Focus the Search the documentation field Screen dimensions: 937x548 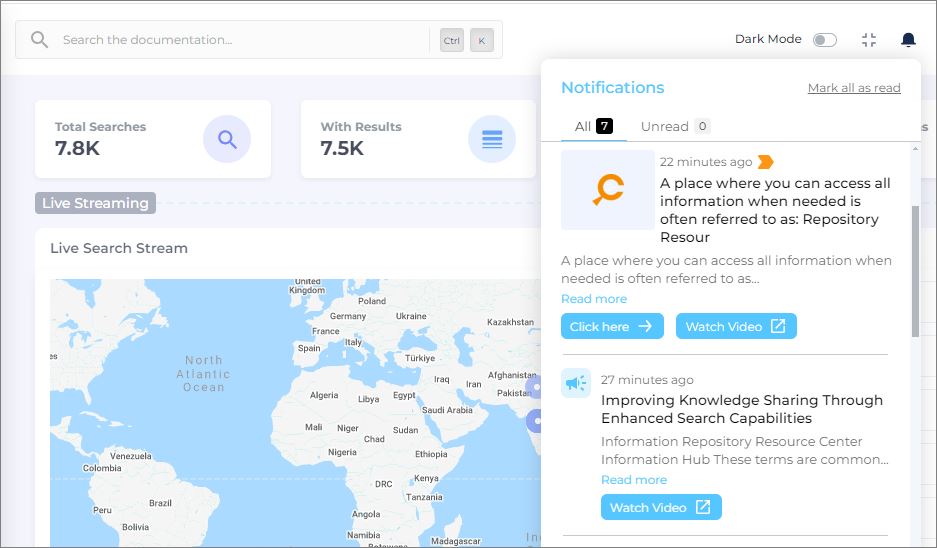[240, 40]
